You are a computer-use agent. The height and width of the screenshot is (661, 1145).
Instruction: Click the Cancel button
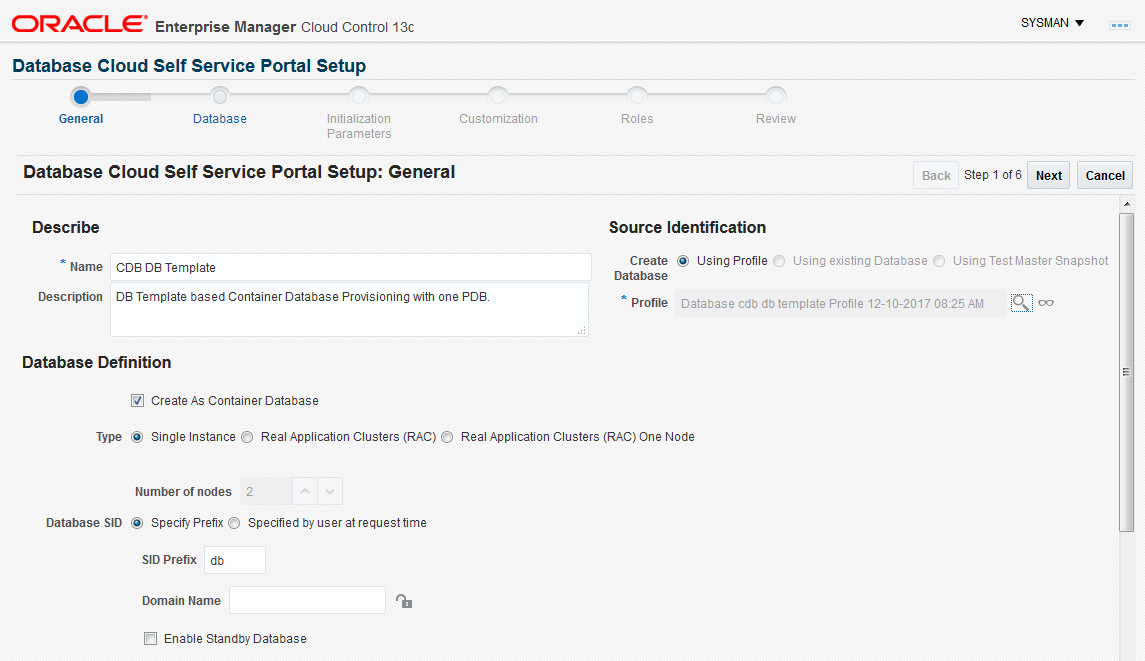point(1105,176)
